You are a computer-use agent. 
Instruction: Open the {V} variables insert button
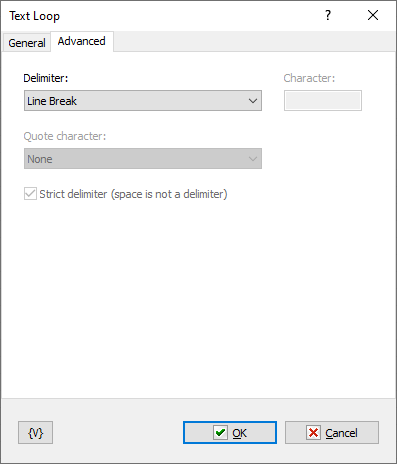pos(35,433)
